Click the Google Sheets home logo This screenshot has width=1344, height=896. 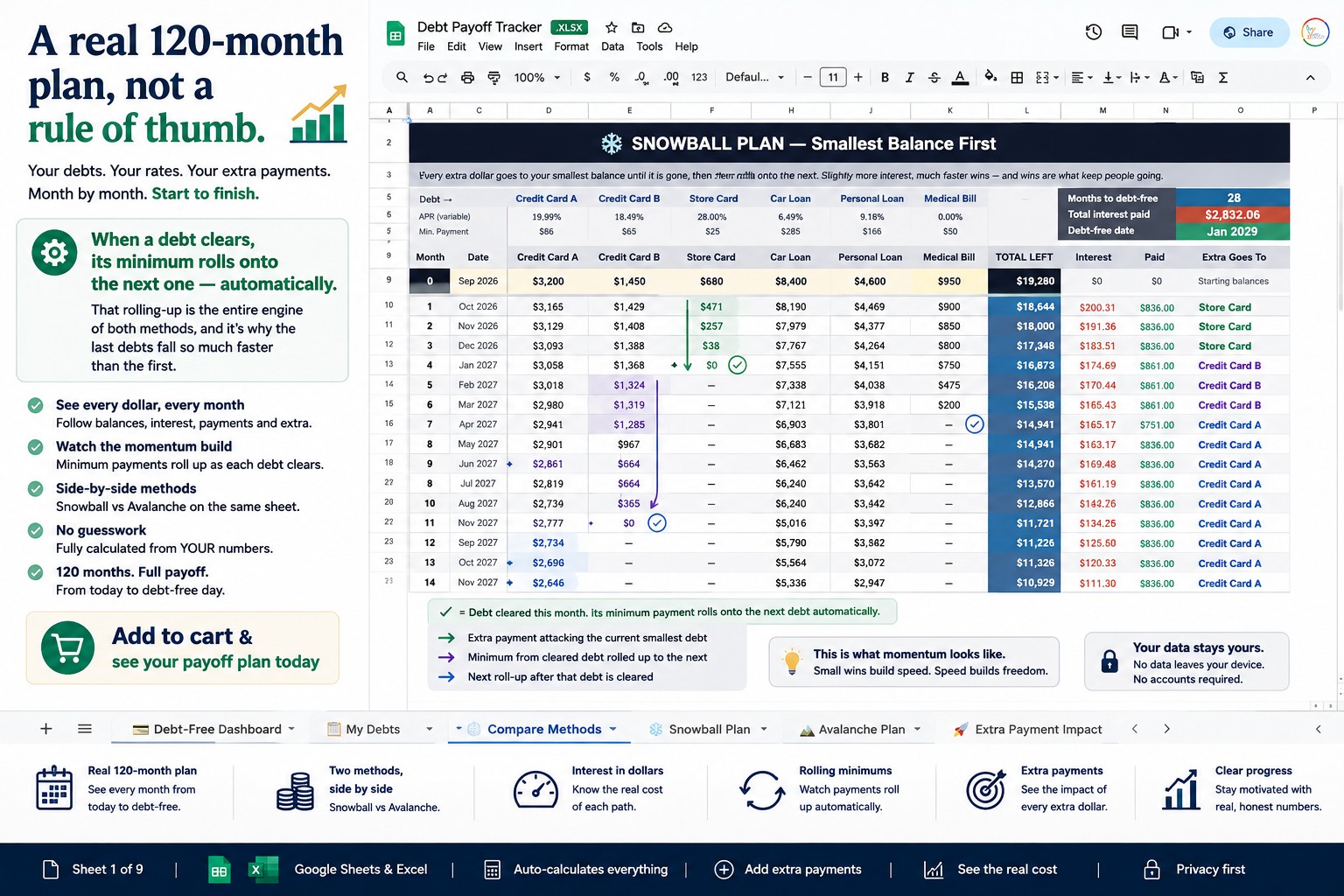(x=395, y=34)
